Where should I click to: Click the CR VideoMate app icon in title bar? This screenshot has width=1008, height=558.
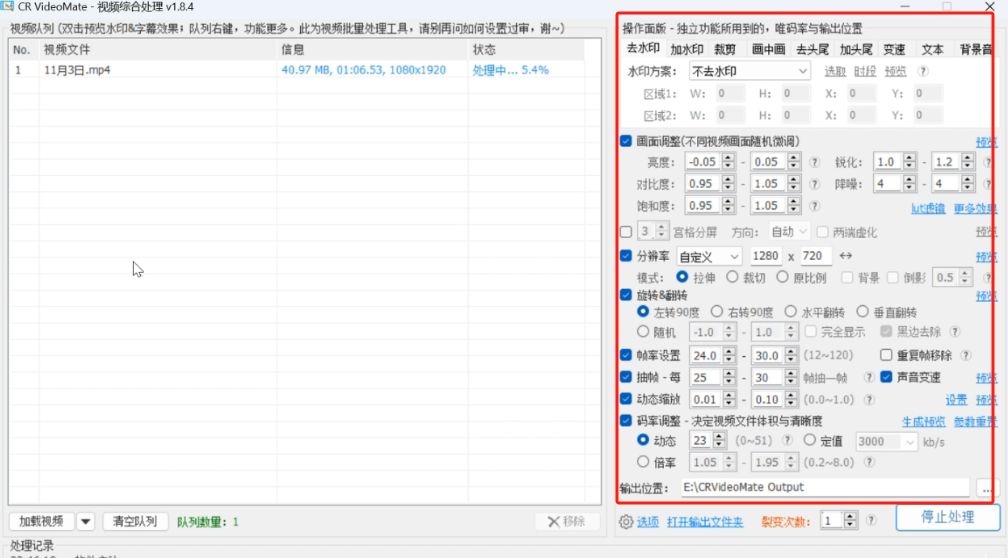[7, 6]
